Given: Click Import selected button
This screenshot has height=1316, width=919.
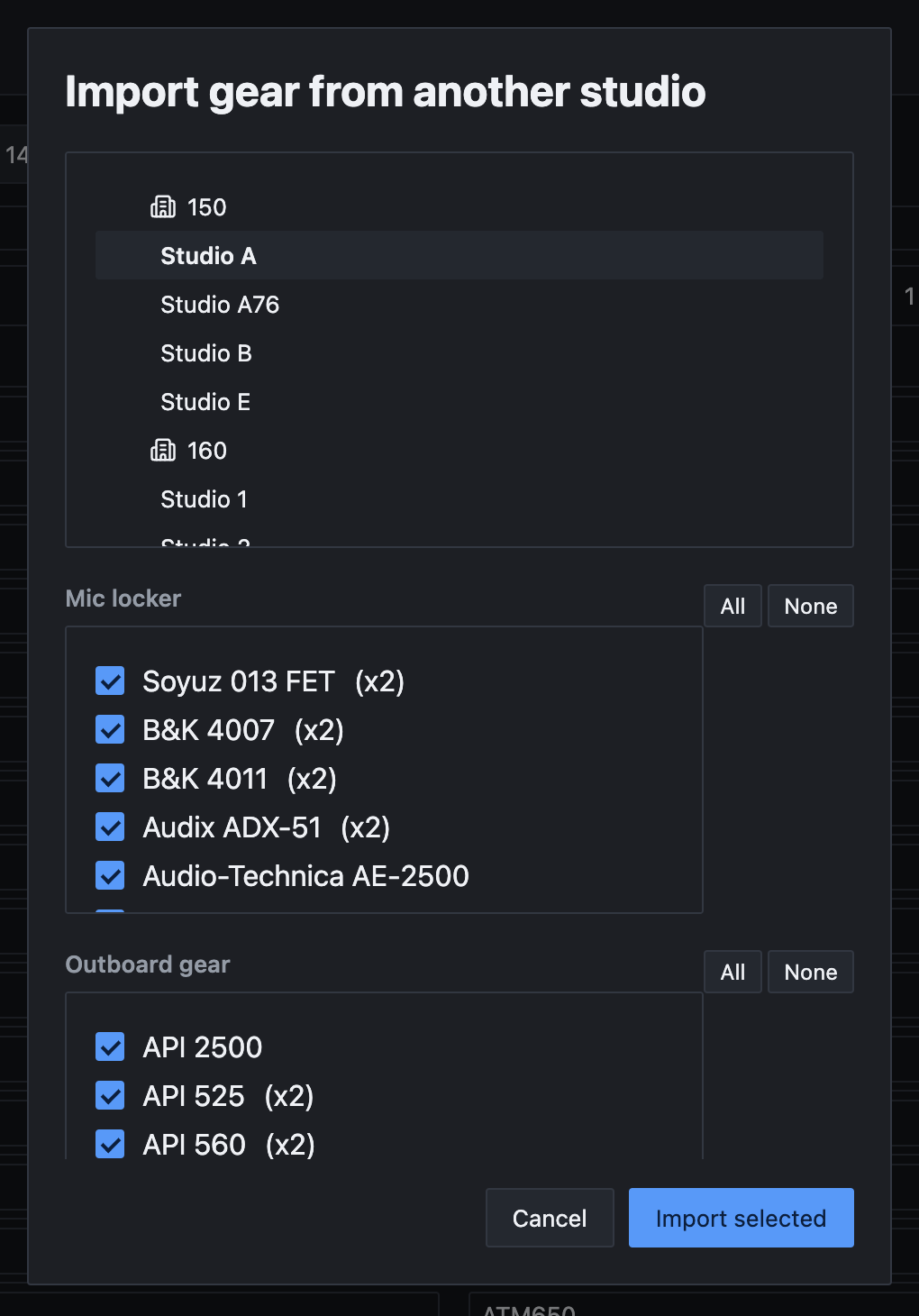Looking at the screenshot, I should click(741, 1218).
